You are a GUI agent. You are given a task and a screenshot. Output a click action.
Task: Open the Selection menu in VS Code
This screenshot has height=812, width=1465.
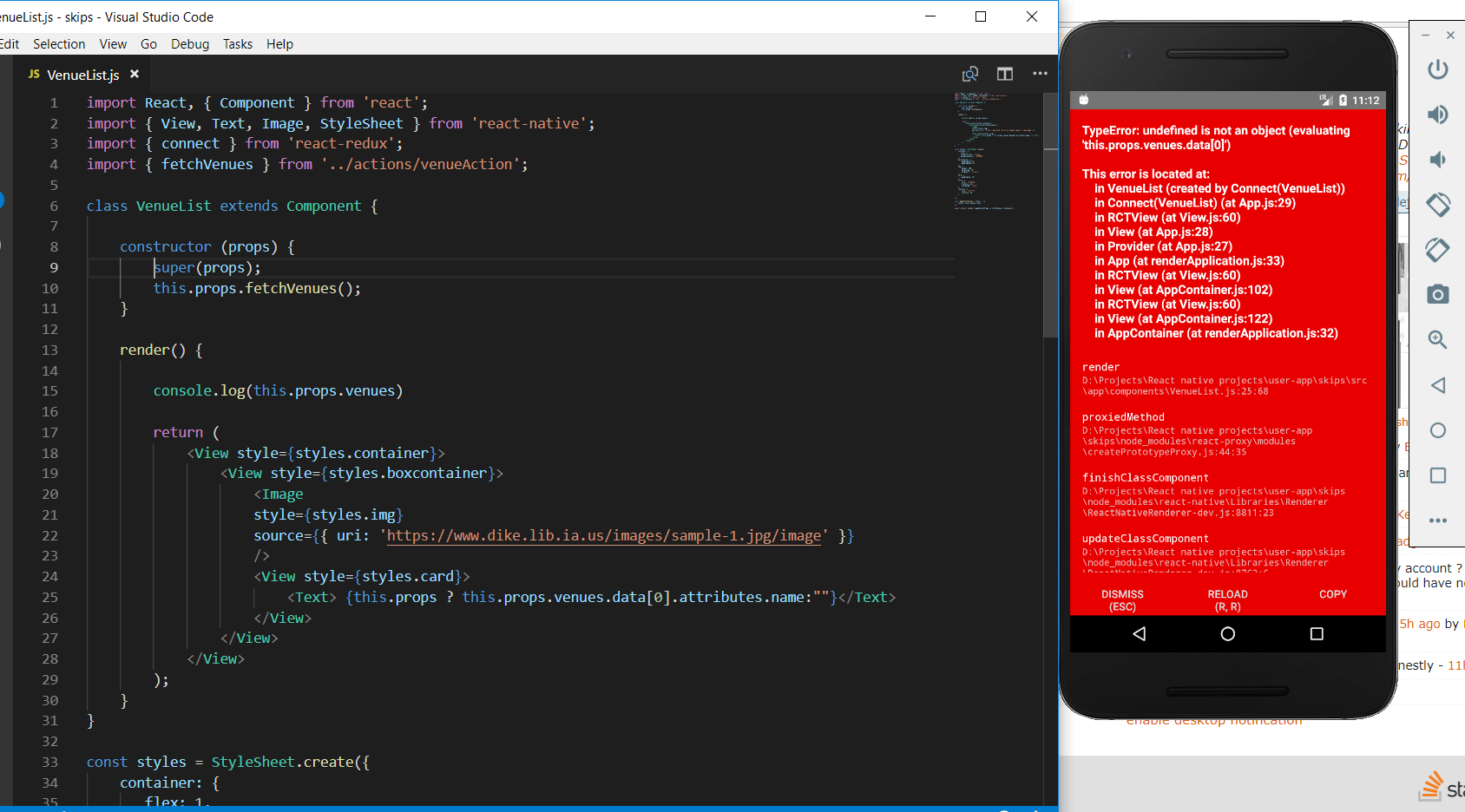tap(59, 44)
